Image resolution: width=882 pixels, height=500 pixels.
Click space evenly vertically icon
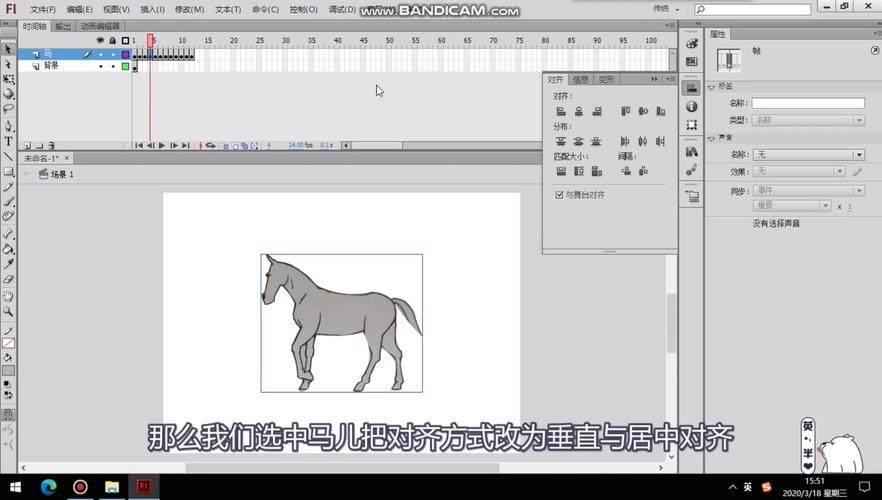pos(626,171)
